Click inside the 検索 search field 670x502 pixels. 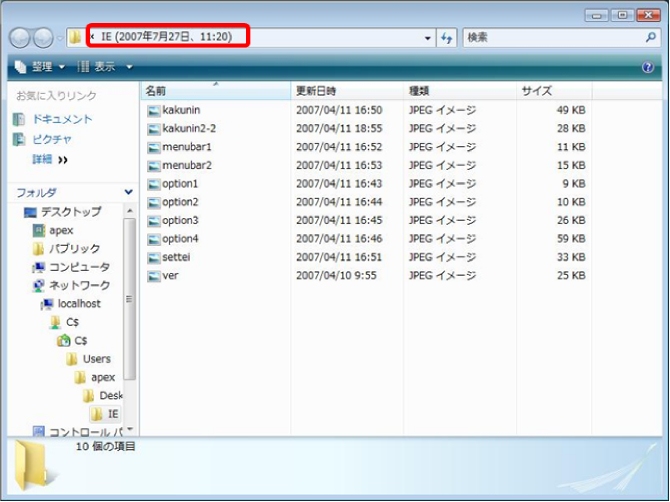(x=550, y=37)
